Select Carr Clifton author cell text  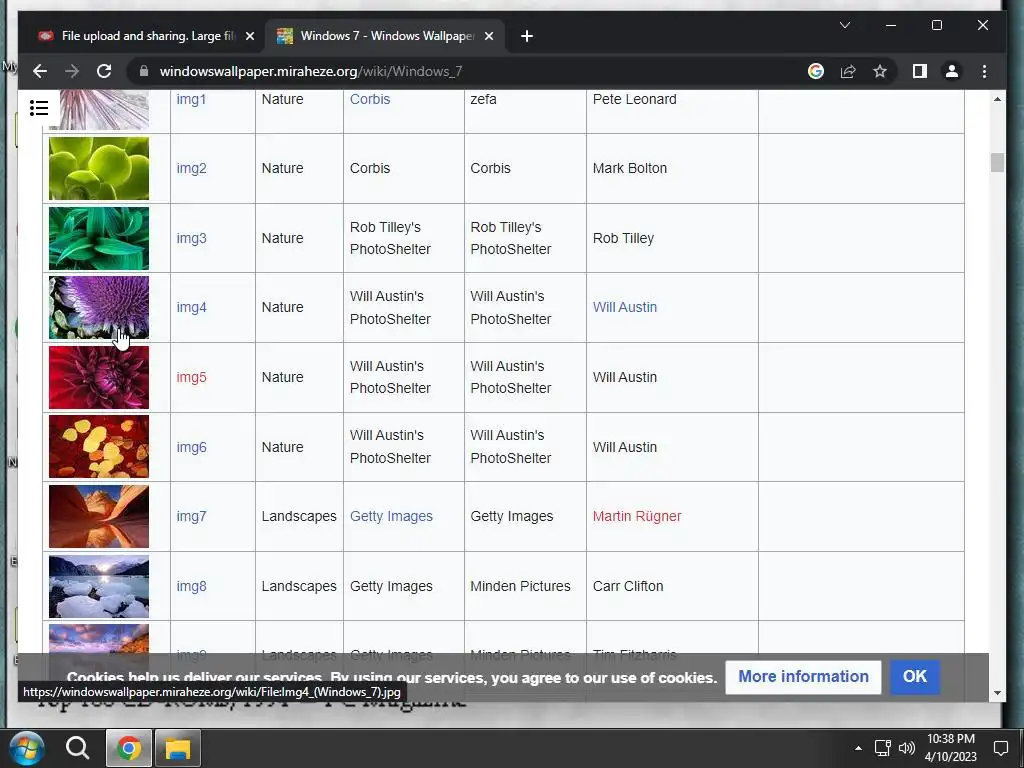click(628, 586)
